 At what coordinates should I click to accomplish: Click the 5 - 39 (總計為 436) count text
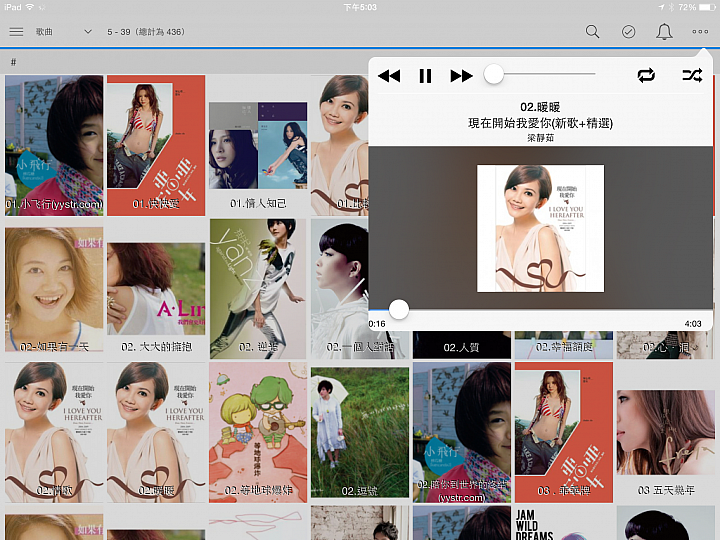coord(146,32)
